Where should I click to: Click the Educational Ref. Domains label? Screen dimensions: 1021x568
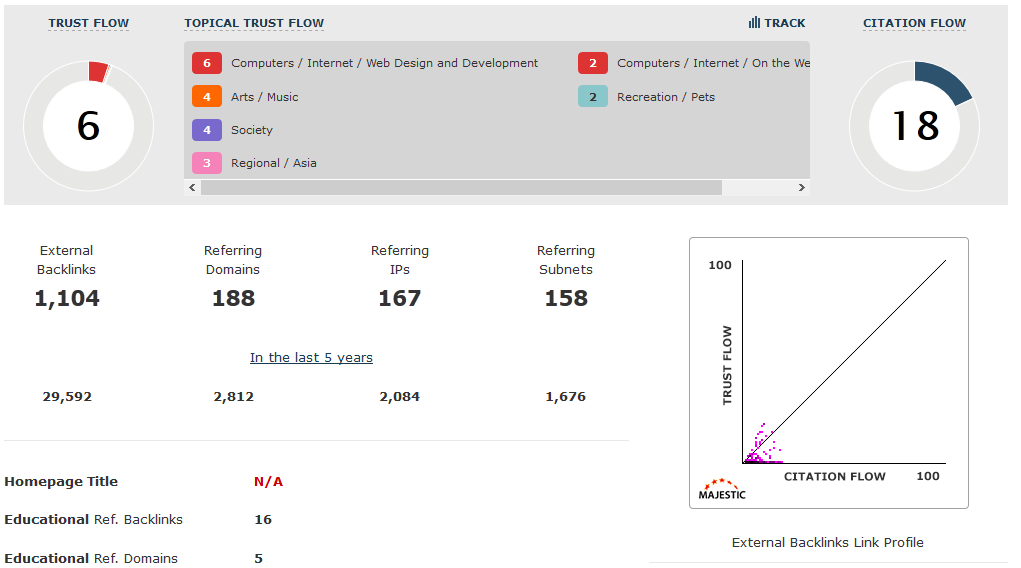91,559
